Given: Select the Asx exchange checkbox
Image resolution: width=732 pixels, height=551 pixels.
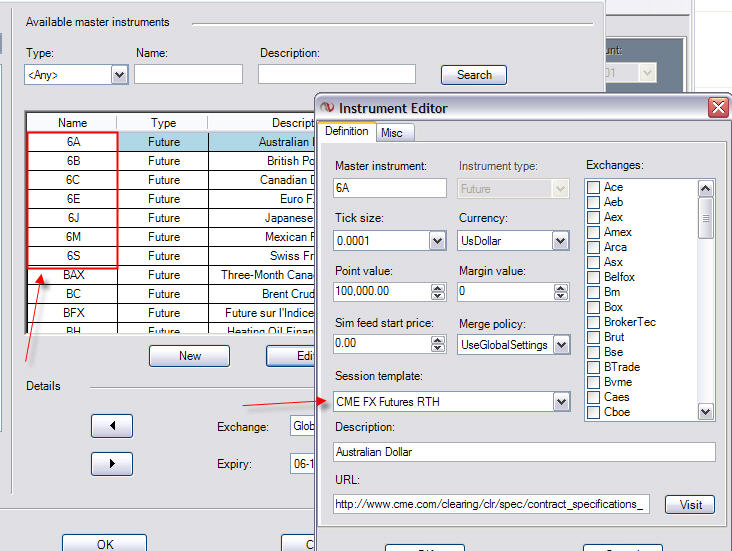Looking at the screenshot, I should point(593,262).
